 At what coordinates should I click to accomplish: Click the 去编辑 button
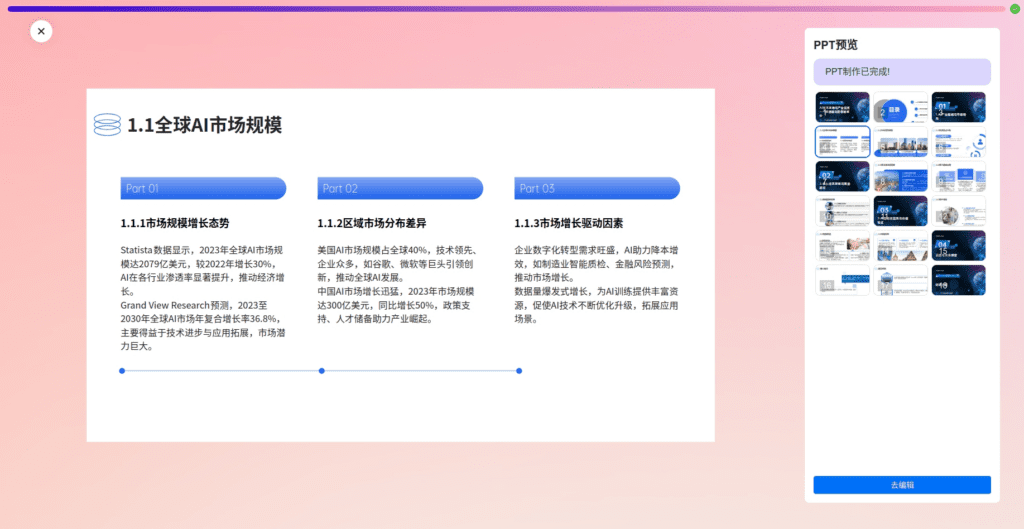901,485
